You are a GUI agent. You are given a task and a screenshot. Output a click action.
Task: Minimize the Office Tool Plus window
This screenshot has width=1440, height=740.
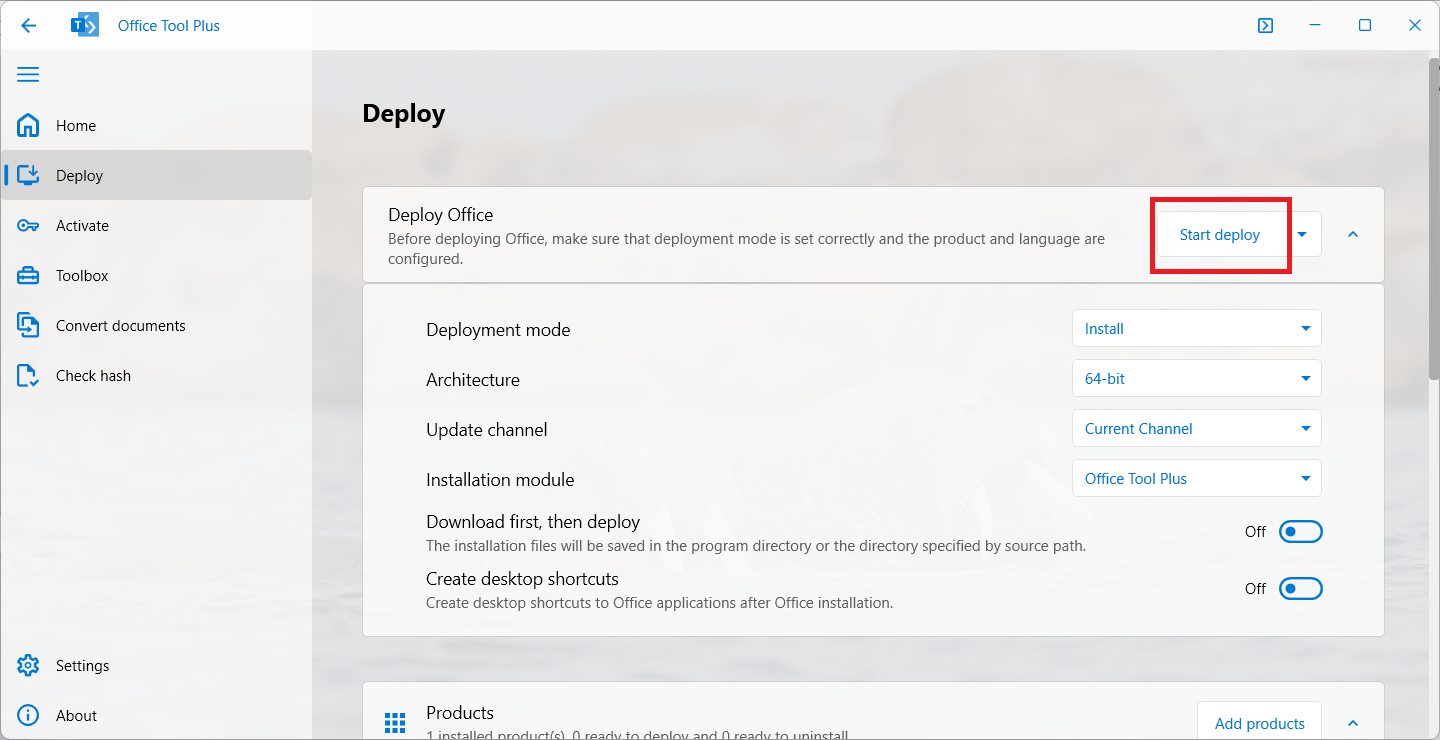[1315, 26]
